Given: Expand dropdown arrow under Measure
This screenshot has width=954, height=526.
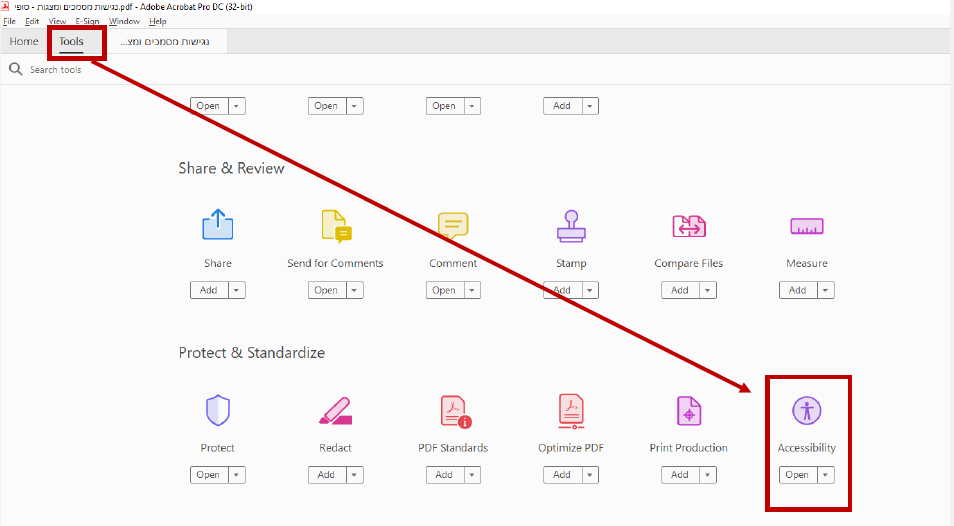Looking at the screenshot, I should [x=826, y=290].
